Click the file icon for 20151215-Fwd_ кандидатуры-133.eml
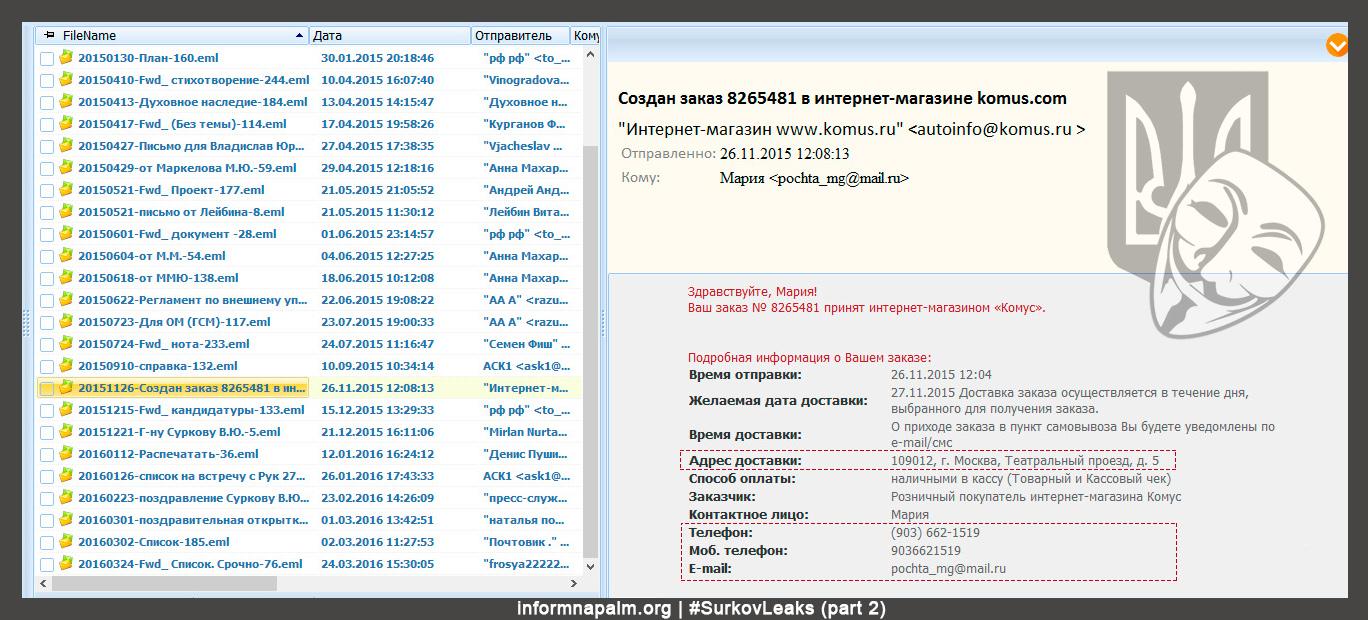Image resolution: width=1368 pixels, height=620 pixels. click(x=66, y=409)
